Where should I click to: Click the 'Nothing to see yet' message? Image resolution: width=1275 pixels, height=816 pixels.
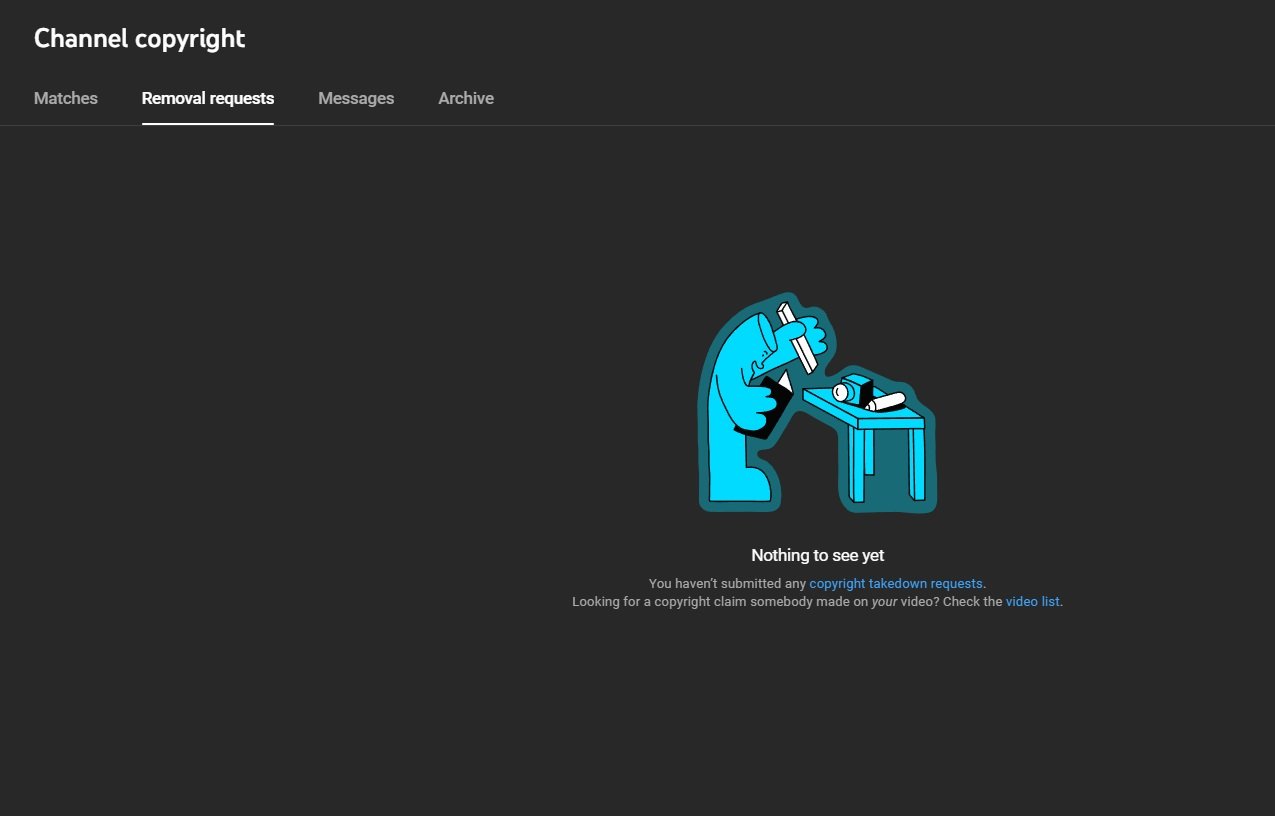pos(818,555)
